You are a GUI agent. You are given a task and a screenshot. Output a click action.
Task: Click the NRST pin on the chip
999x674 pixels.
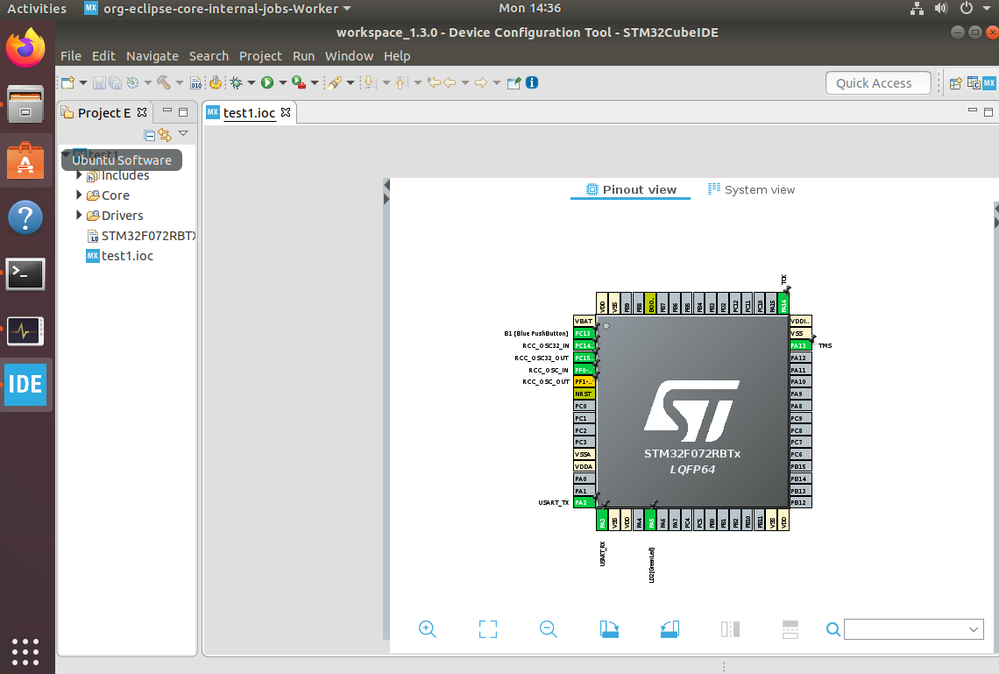click(x=584, y=394)
